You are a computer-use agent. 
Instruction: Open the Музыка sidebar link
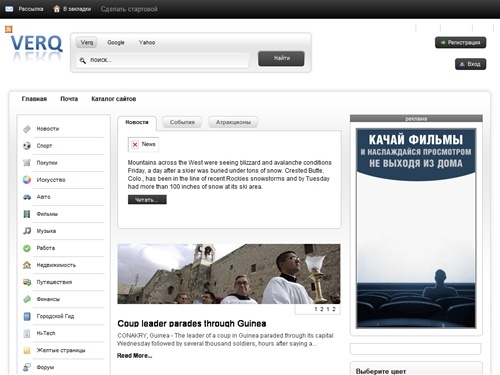point(46,231)
